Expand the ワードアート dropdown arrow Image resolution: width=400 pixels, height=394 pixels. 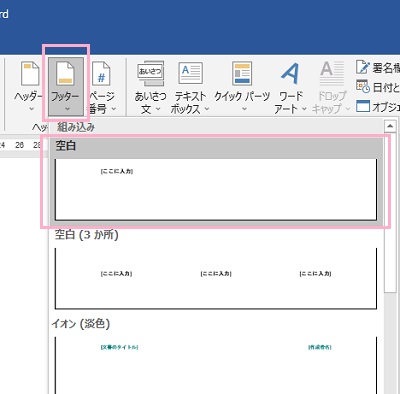tap(304, 109)
